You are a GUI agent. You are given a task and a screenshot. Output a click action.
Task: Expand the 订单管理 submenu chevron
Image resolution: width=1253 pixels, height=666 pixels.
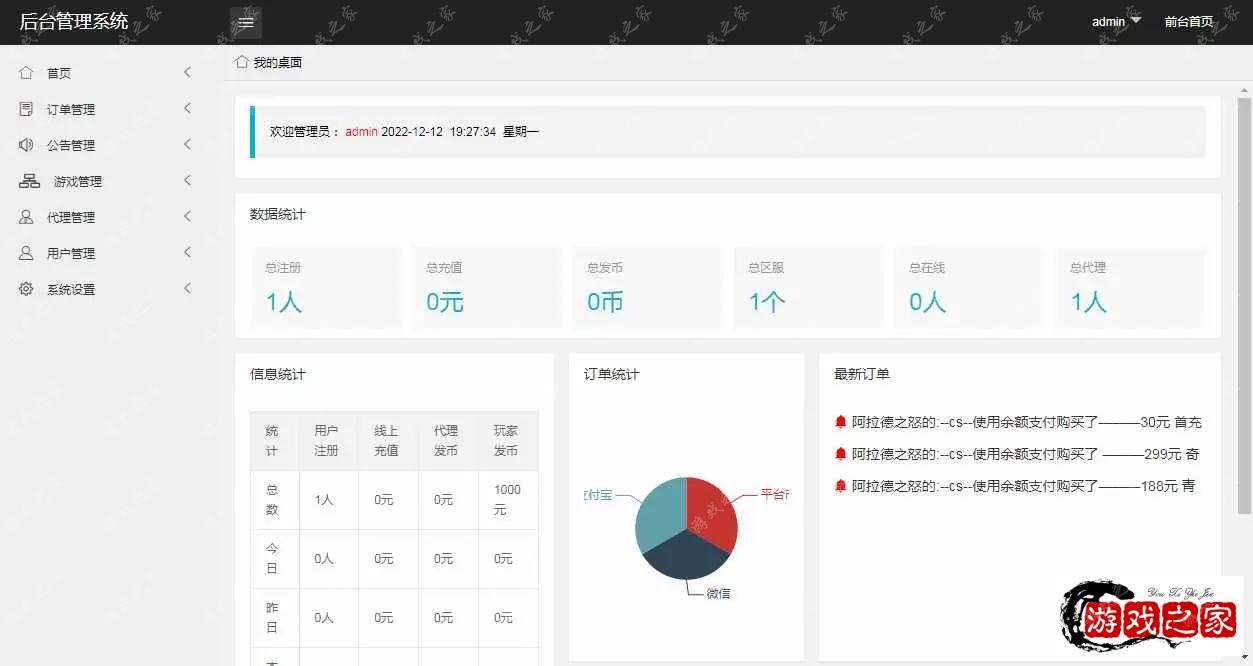(187, 109)
